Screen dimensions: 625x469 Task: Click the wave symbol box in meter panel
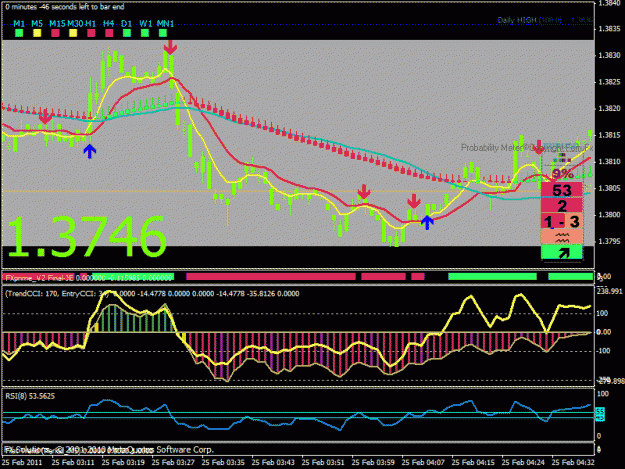click(562, 238)
